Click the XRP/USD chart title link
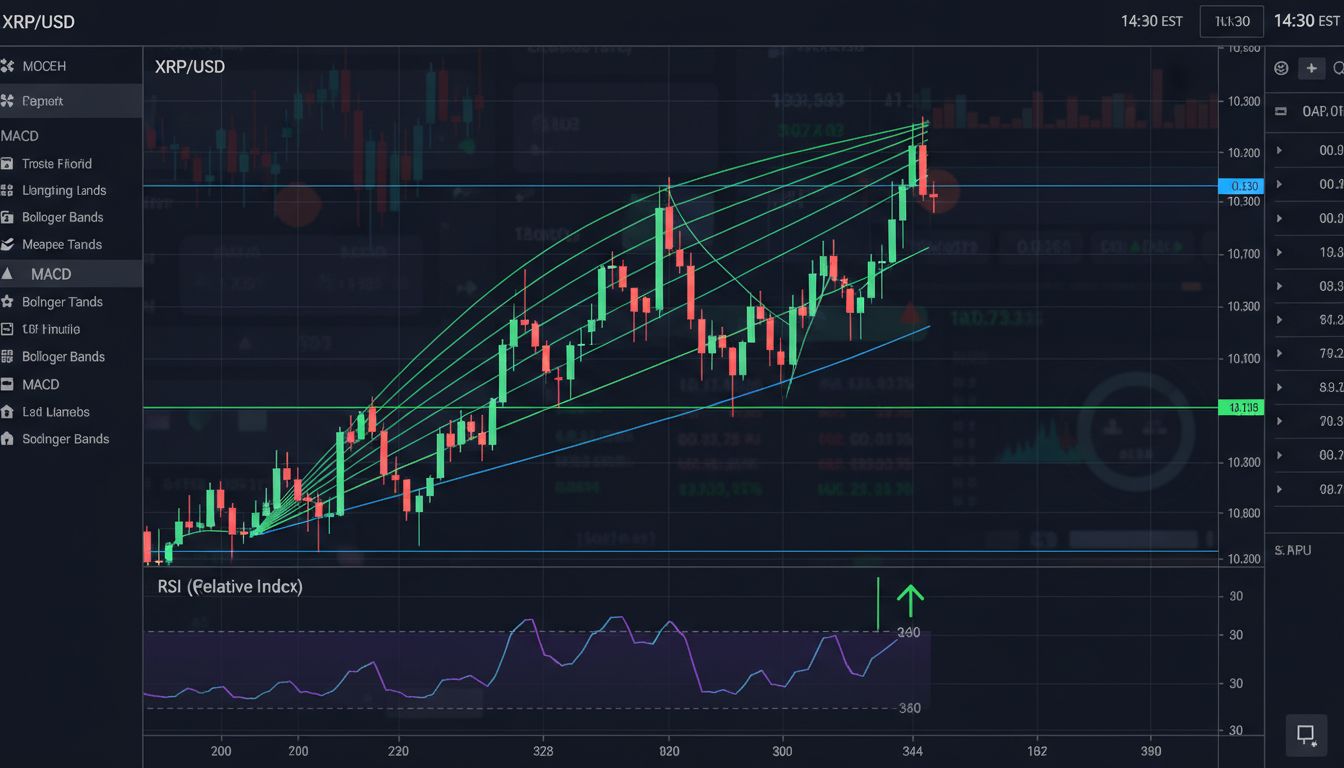 [x=189, y=67]
